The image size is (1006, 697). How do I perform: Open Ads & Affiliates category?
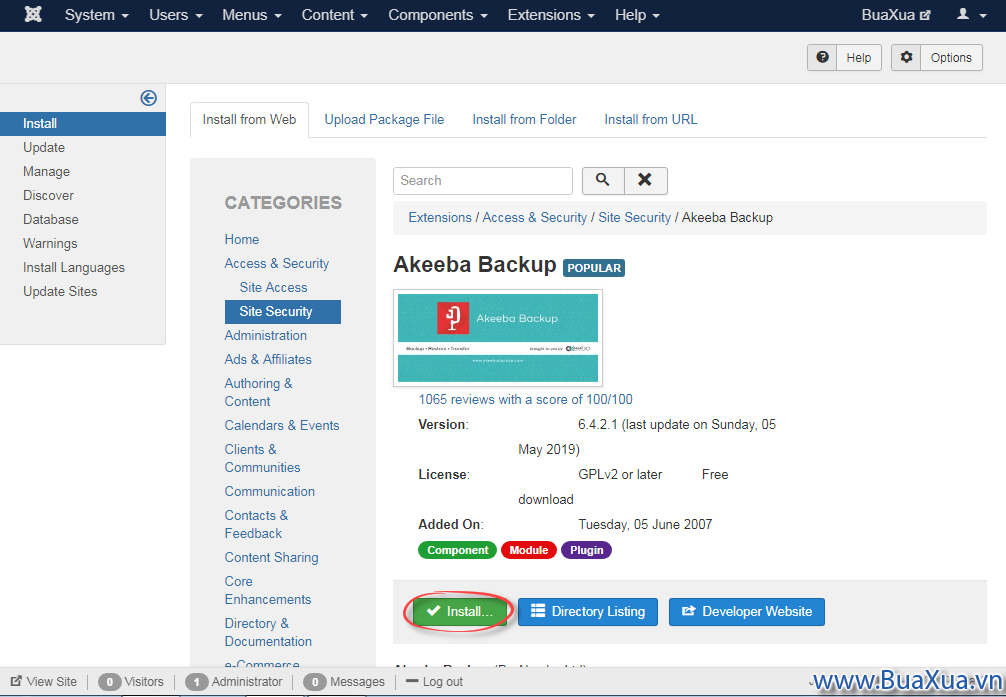(268, 359)
